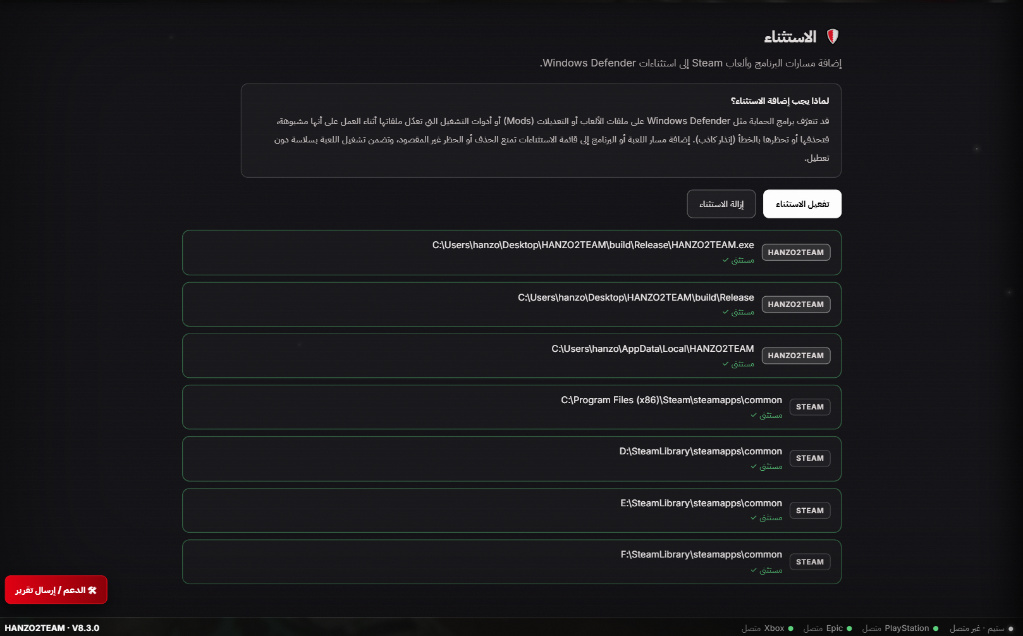Image resolution: width=1023 pixels, height=636 pixels.
Task: Click the green dot next to PlayStation
Action: coord(936,629)
